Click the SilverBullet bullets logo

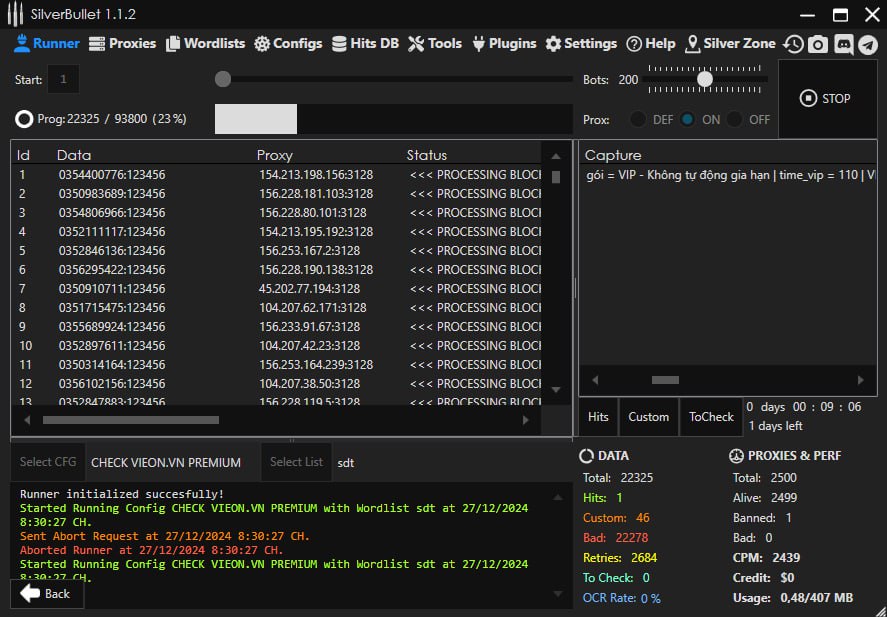pos(15,14)
